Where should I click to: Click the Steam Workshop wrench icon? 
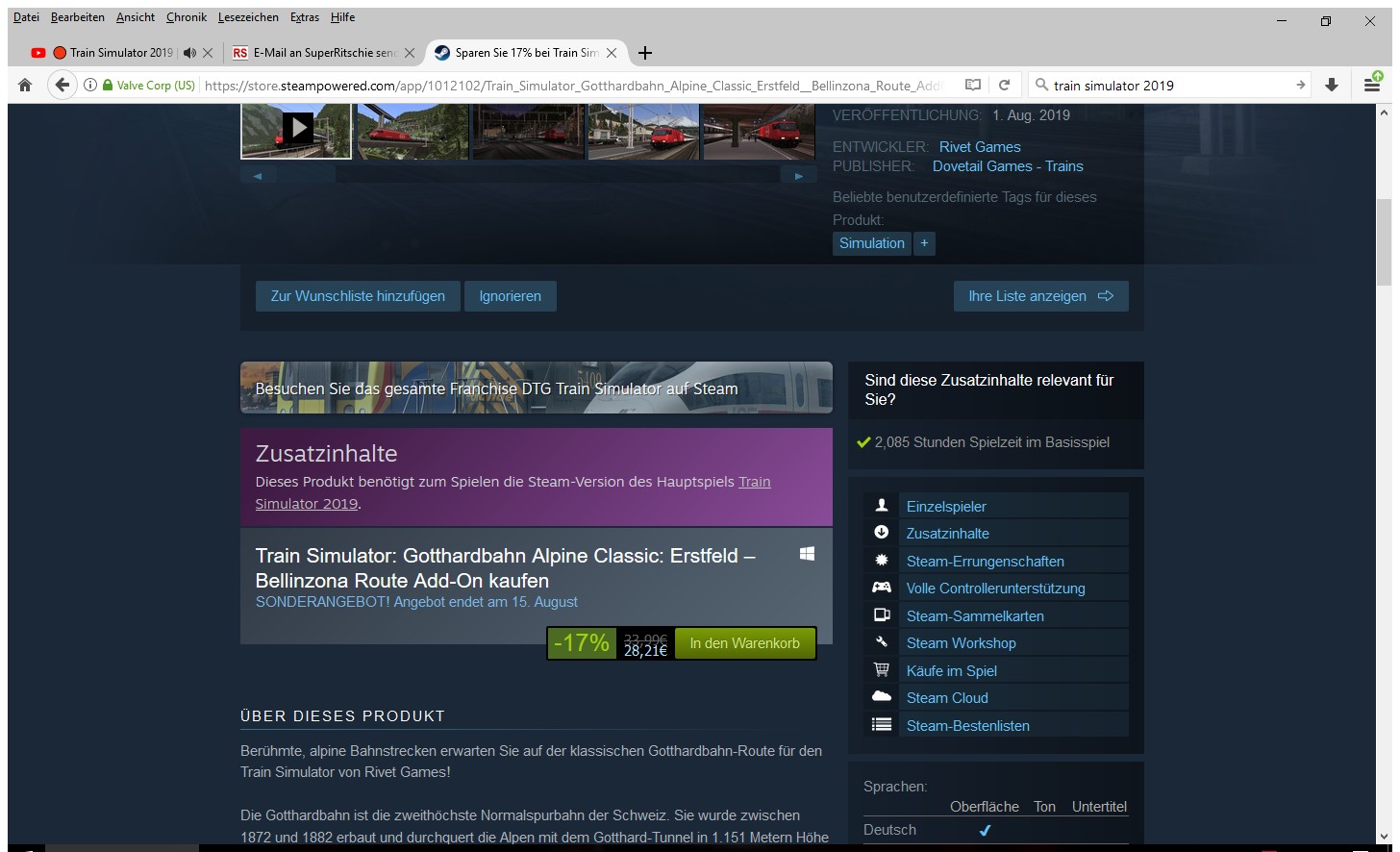[x=881, y=642]
